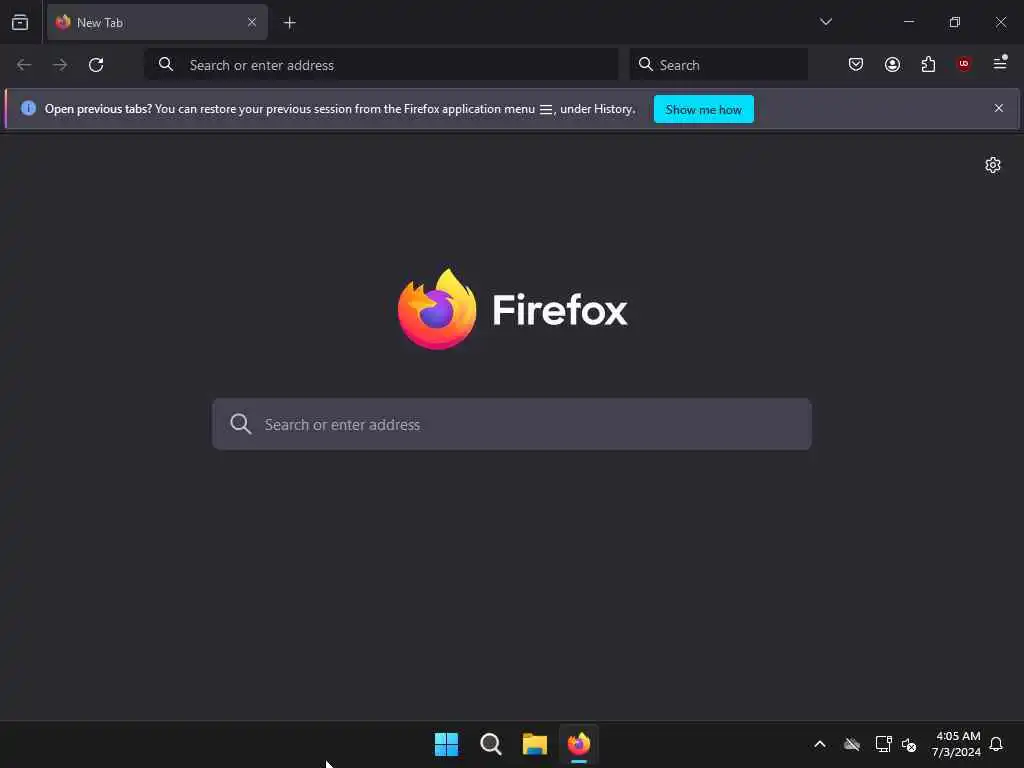1024x768 pixels.
Task: Open File Explorer from taskbar
Action: (535, 744)
